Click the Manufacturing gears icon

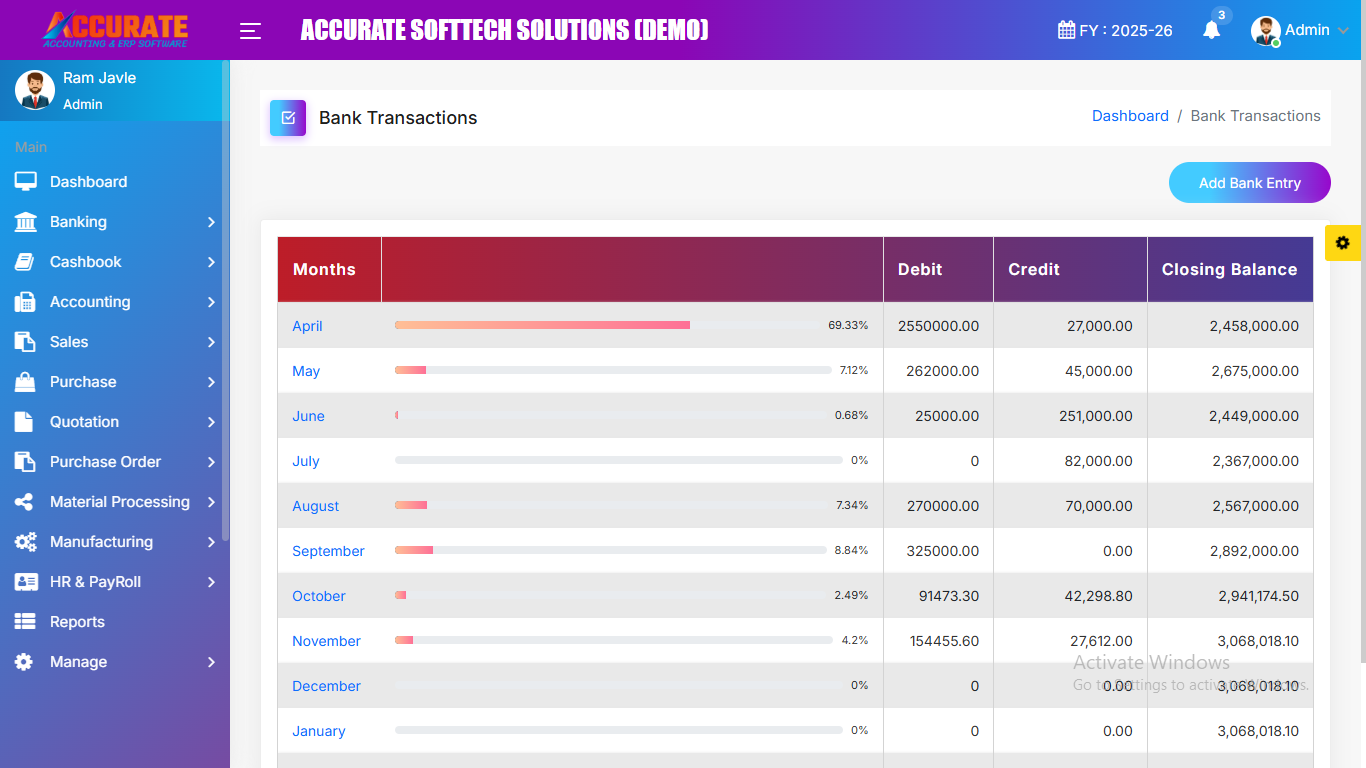[25, 542]
